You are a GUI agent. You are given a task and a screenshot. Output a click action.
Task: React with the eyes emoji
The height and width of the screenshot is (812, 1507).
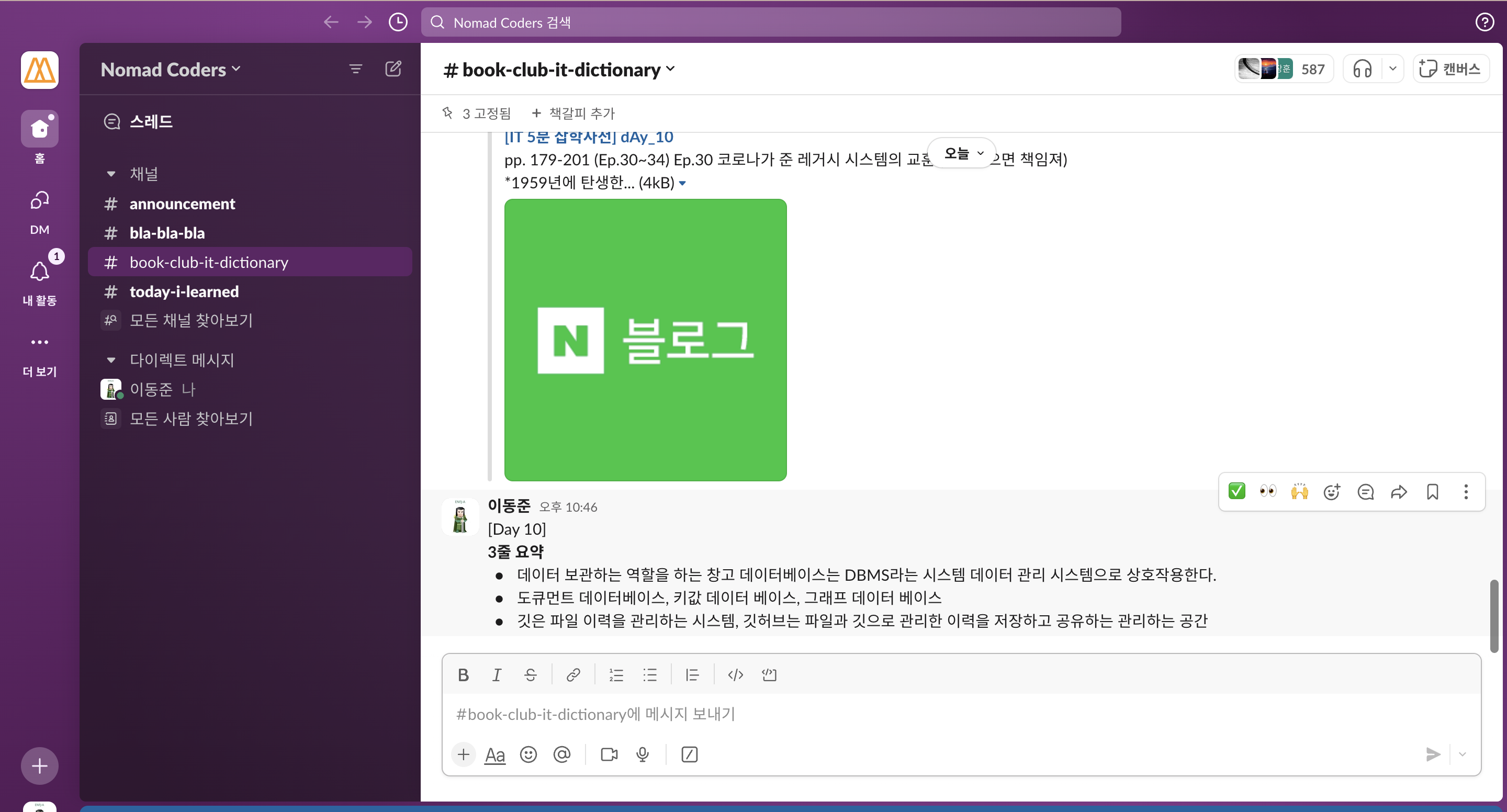(1268, 491)
